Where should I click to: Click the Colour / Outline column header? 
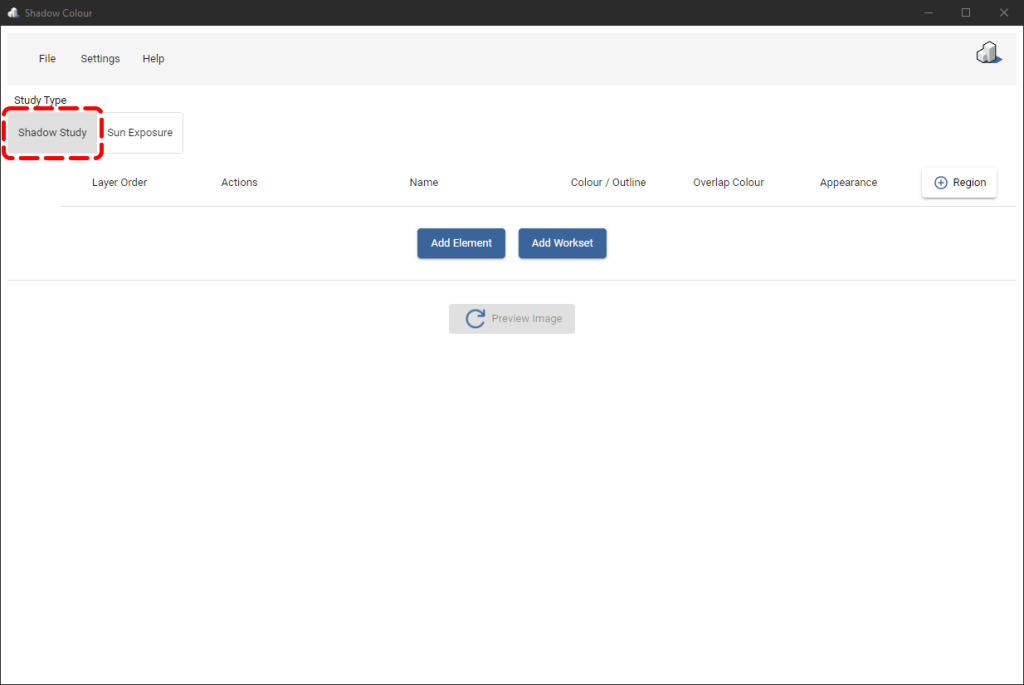pyautogui.click(x=608, y=182)
